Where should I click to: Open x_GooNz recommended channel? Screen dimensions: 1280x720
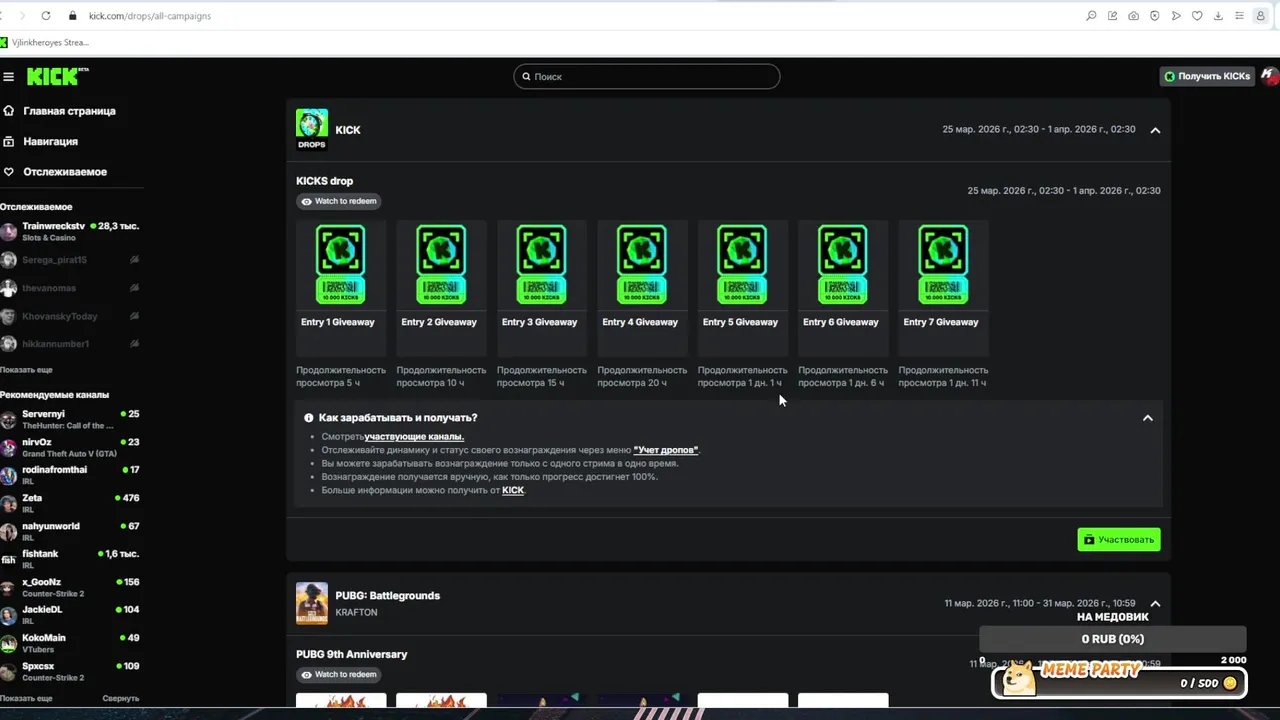pos(70,587)
